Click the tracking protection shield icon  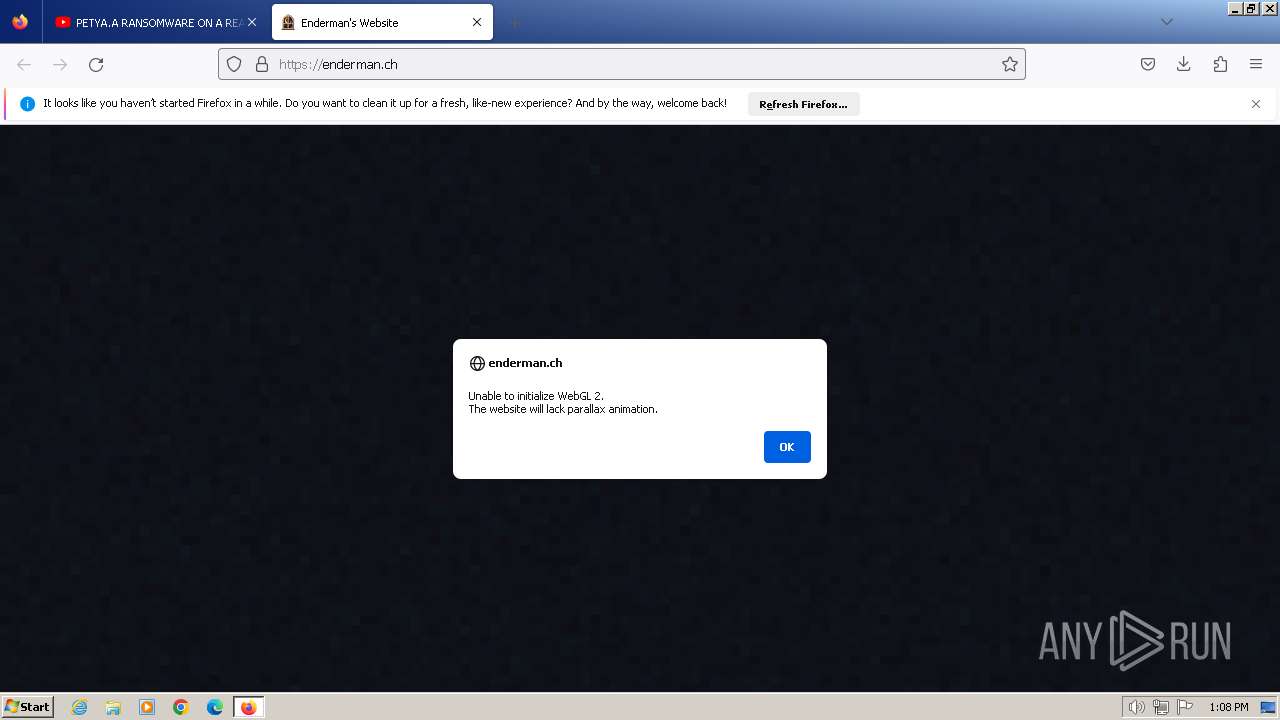click(x=234, y=64)
